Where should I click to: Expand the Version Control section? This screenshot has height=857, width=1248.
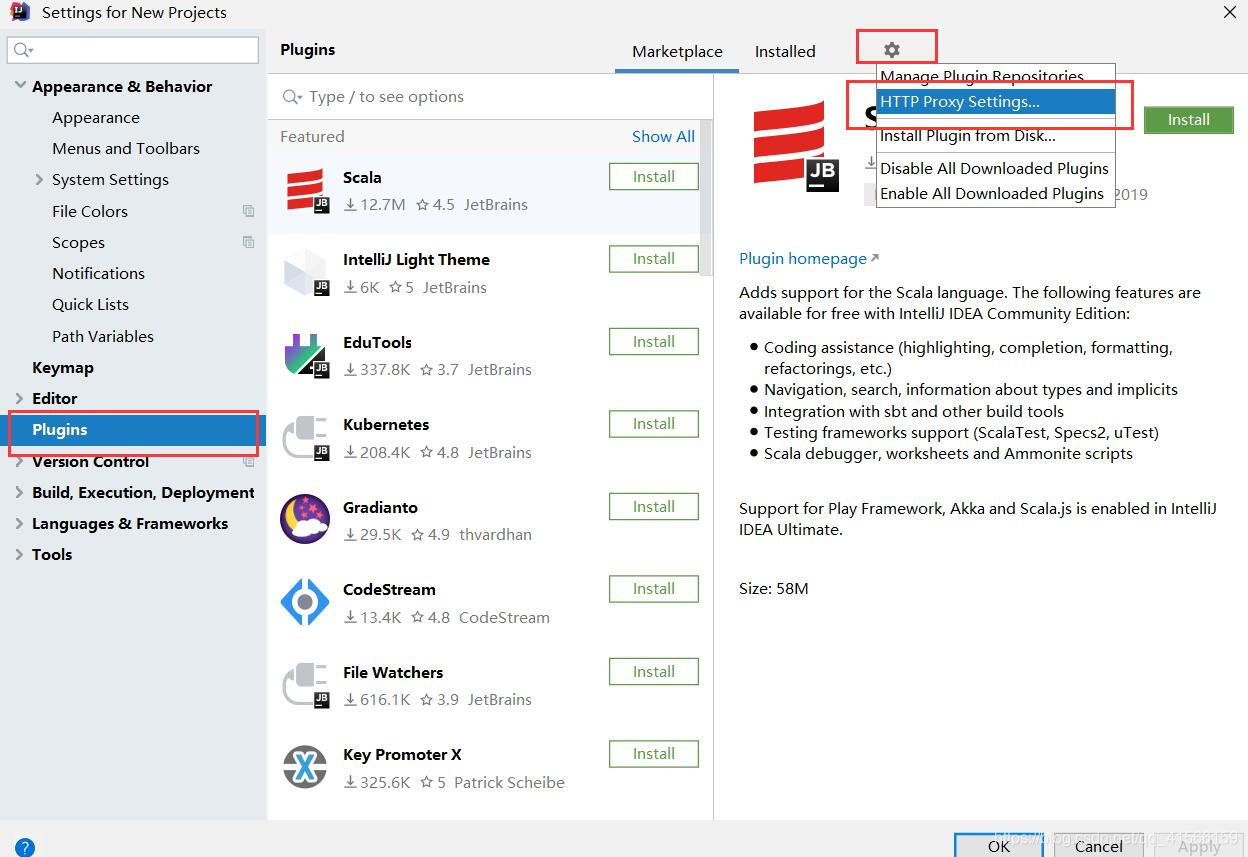20,461
